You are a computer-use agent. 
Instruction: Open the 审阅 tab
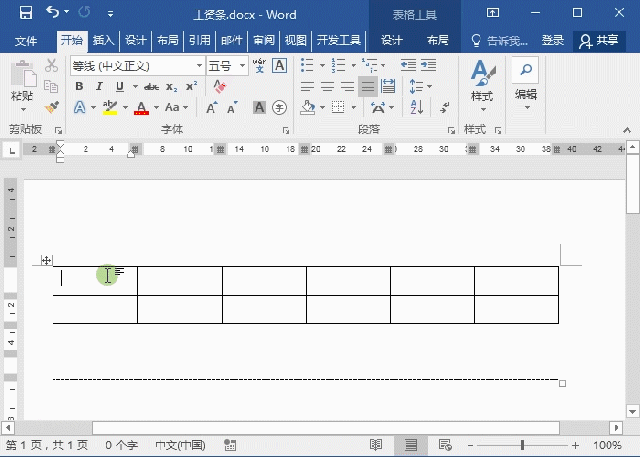coord(264,40)
